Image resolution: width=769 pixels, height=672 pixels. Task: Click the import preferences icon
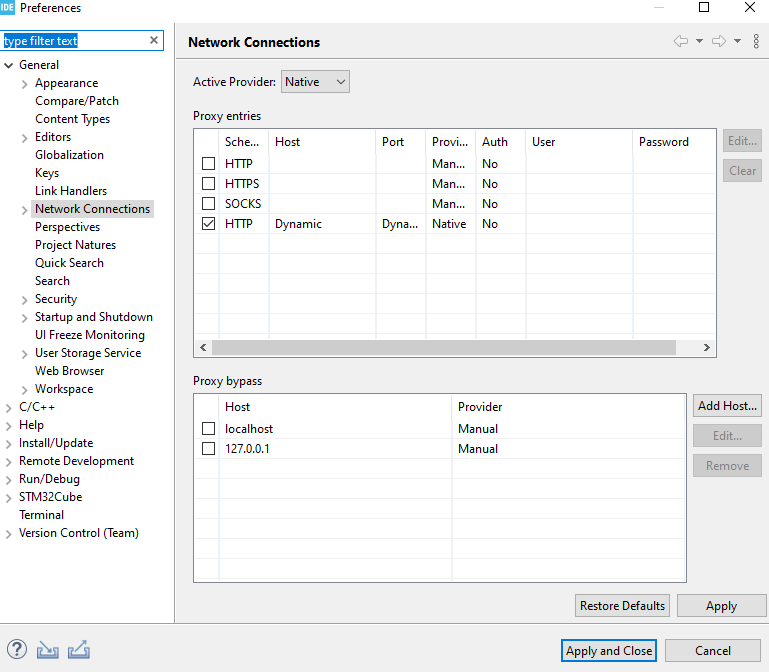(48, 650)
